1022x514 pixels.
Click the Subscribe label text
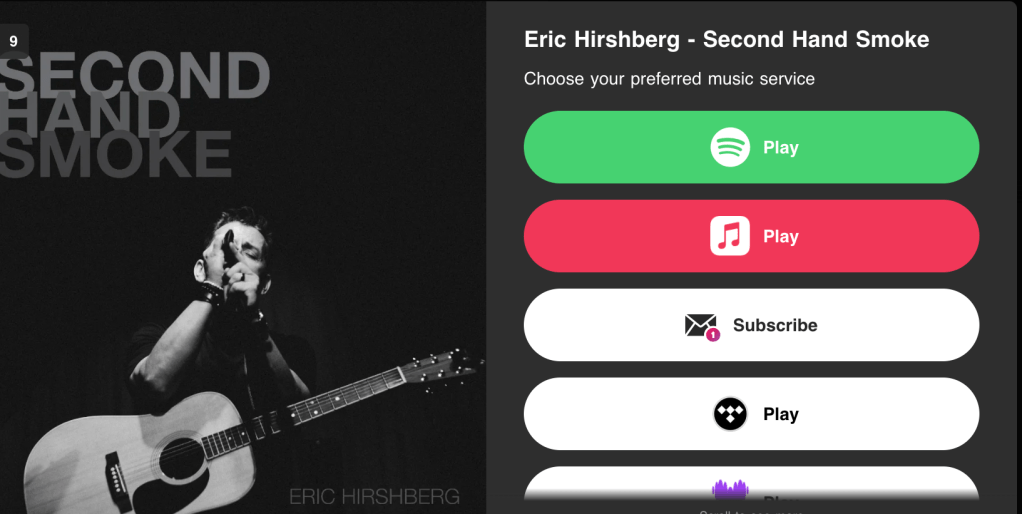pyautogui.click(x=775, y=325)
